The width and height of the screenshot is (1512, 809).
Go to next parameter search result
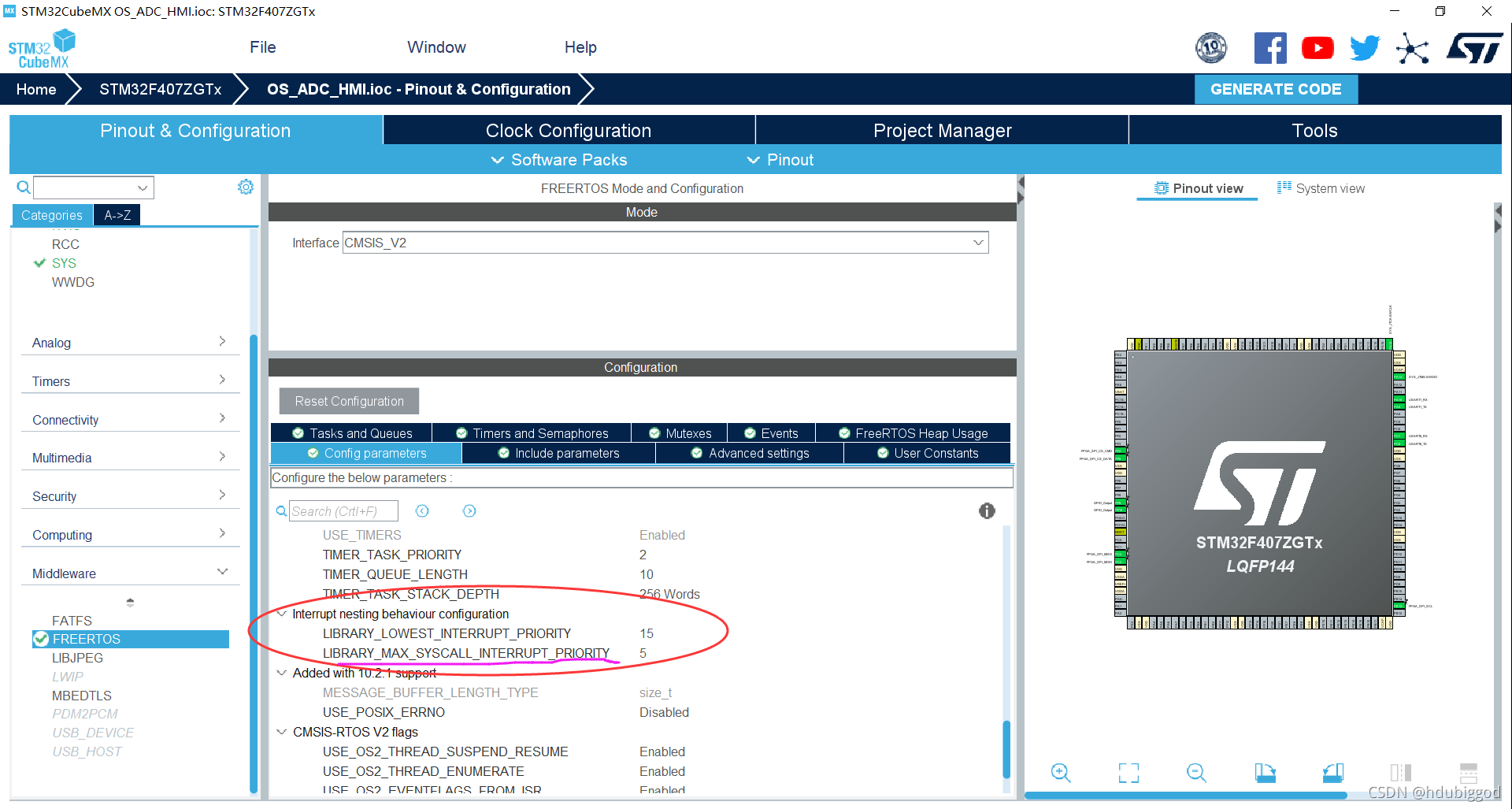(x=469, y=511)
